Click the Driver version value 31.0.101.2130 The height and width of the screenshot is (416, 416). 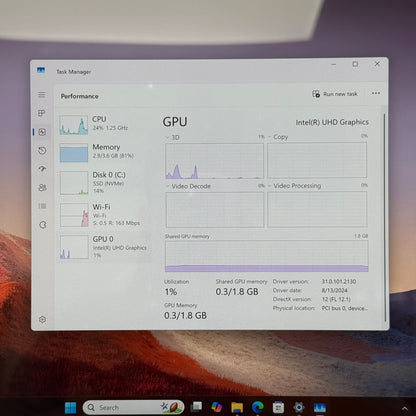coord(339,282)
